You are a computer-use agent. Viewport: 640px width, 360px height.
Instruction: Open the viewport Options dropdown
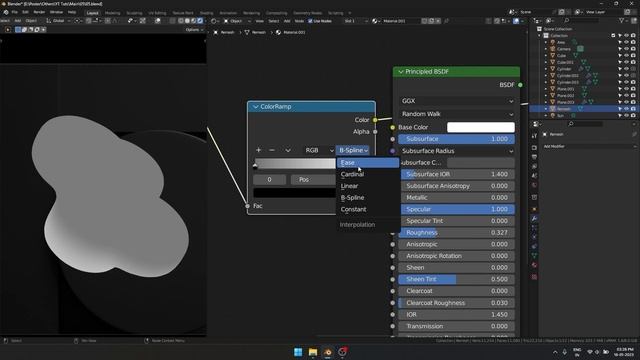coord(194,30)
